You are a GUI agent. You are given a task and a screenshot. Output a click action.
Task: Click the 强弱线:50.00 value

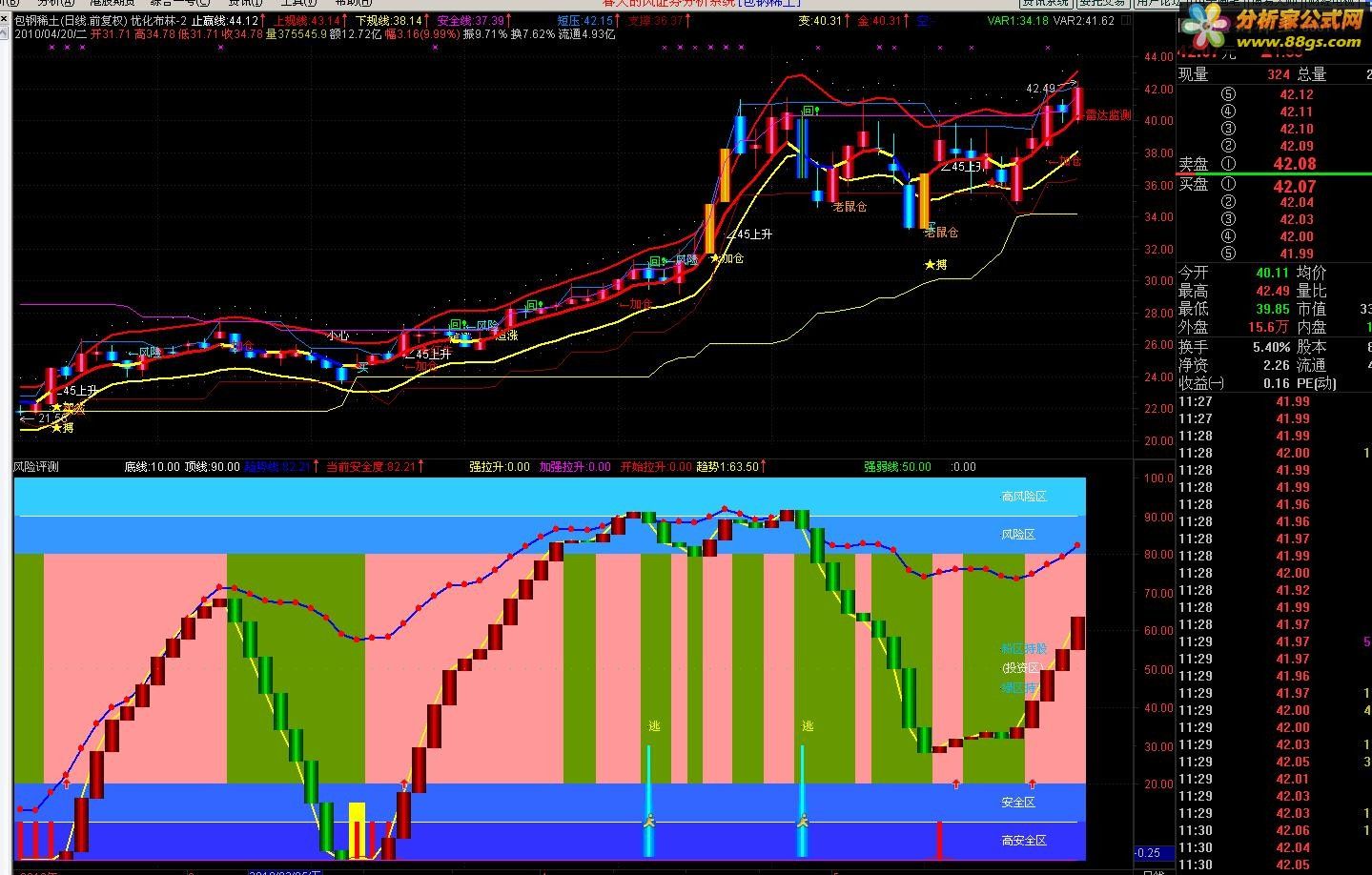coord(898,467)
